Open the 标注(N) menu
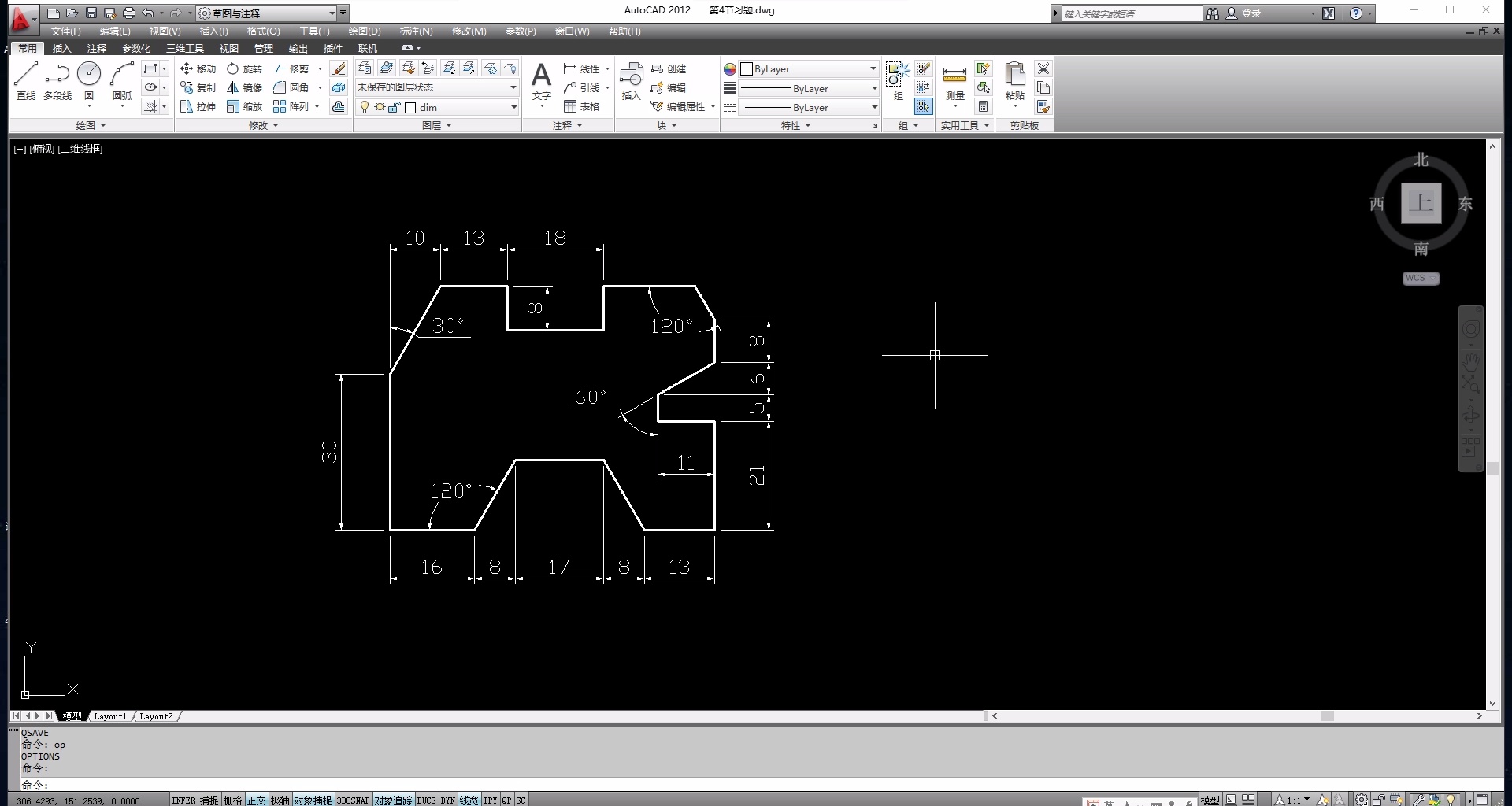 coord(416,31)
